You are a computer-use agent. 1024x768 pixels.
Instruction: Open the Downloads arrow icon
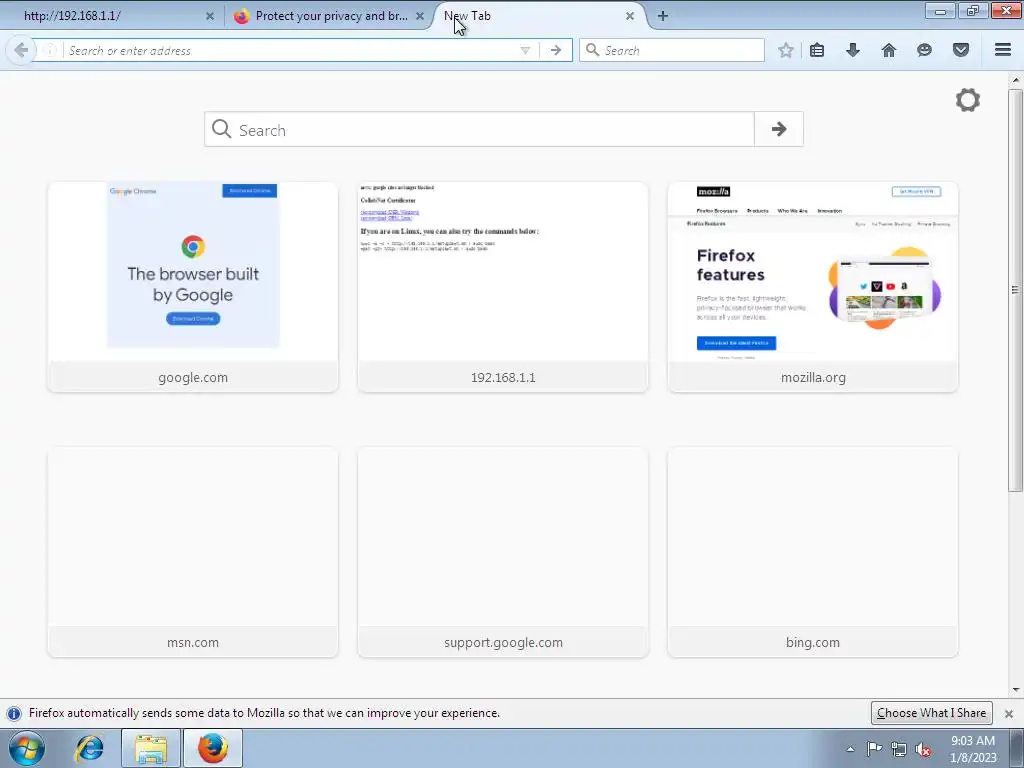(853, 50)
